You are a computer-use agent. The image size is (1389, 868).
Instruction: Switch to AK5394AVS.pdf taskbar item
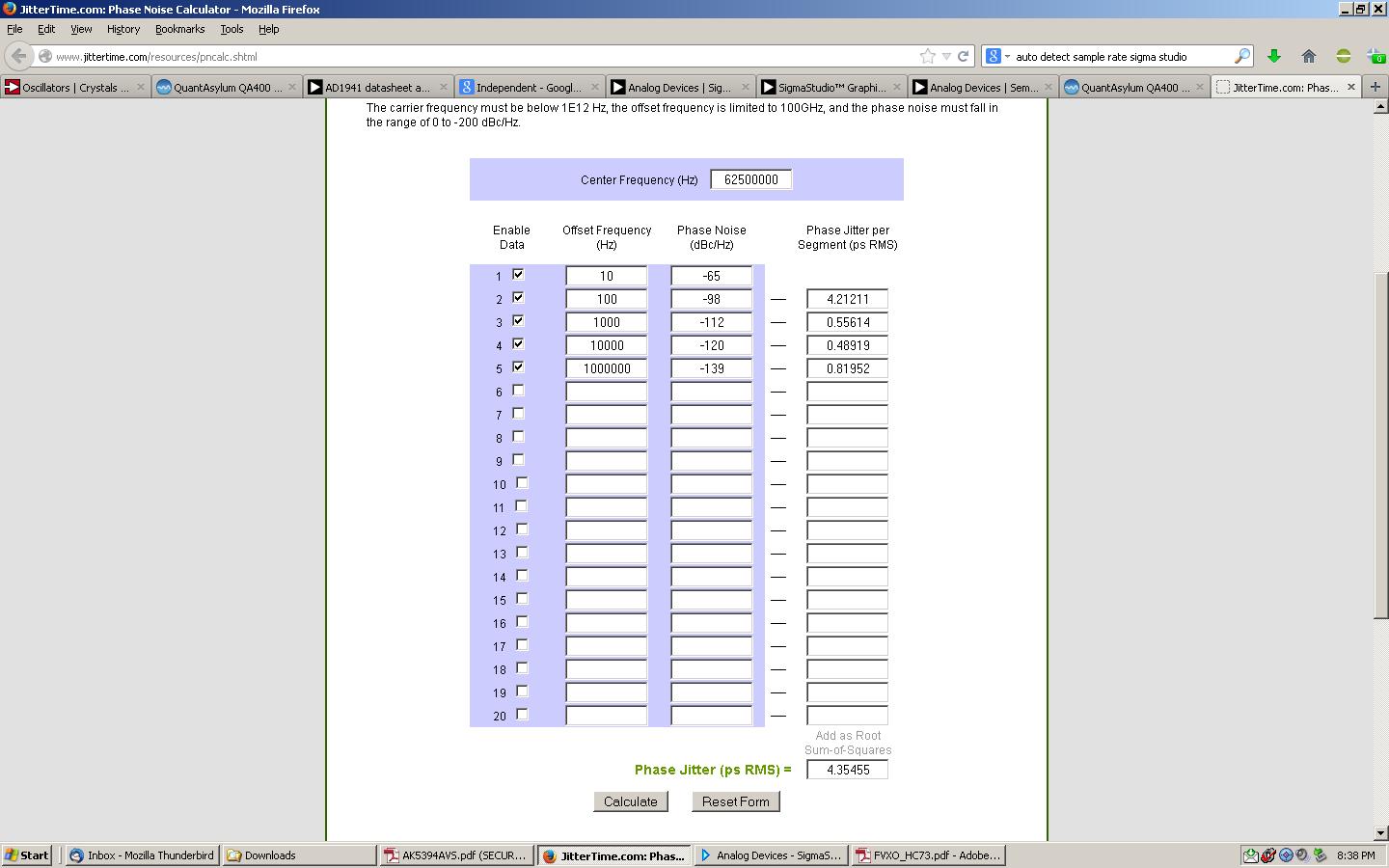pos(456,855)
